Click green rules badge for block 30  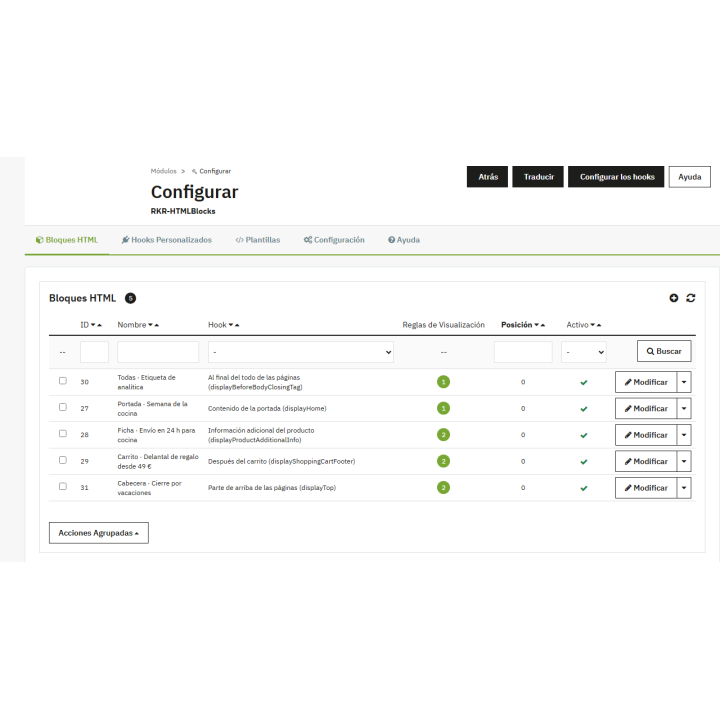443,382
